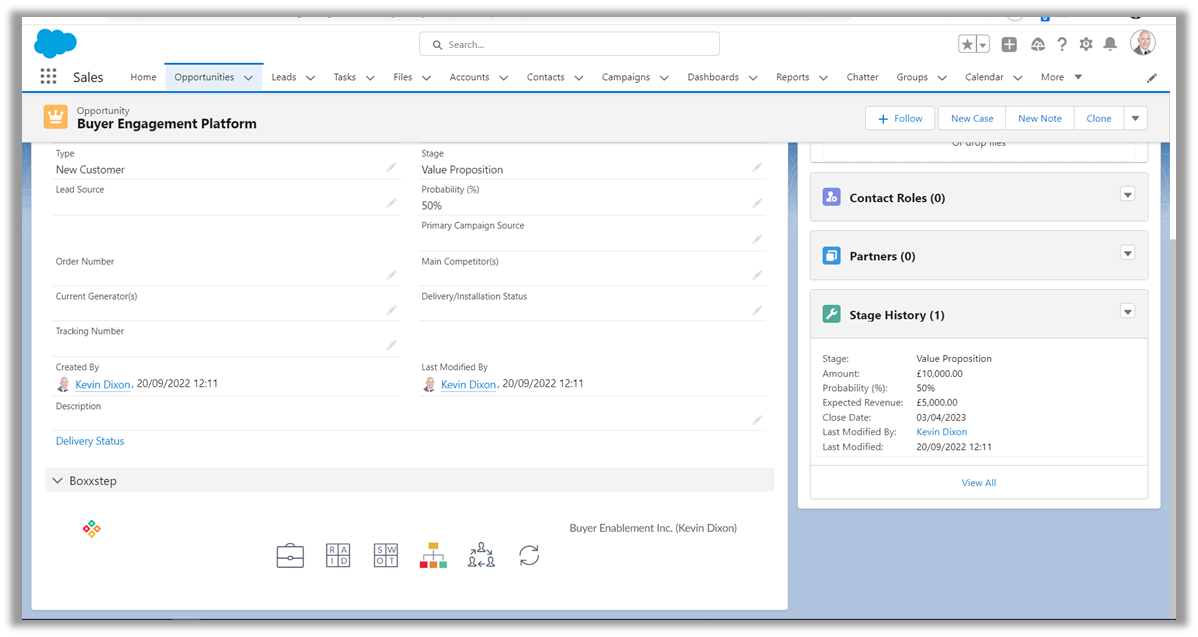Click the Boxxstep colored diamond logo
The height and width of the screenshot is (637, 1198).
point(92,529)
